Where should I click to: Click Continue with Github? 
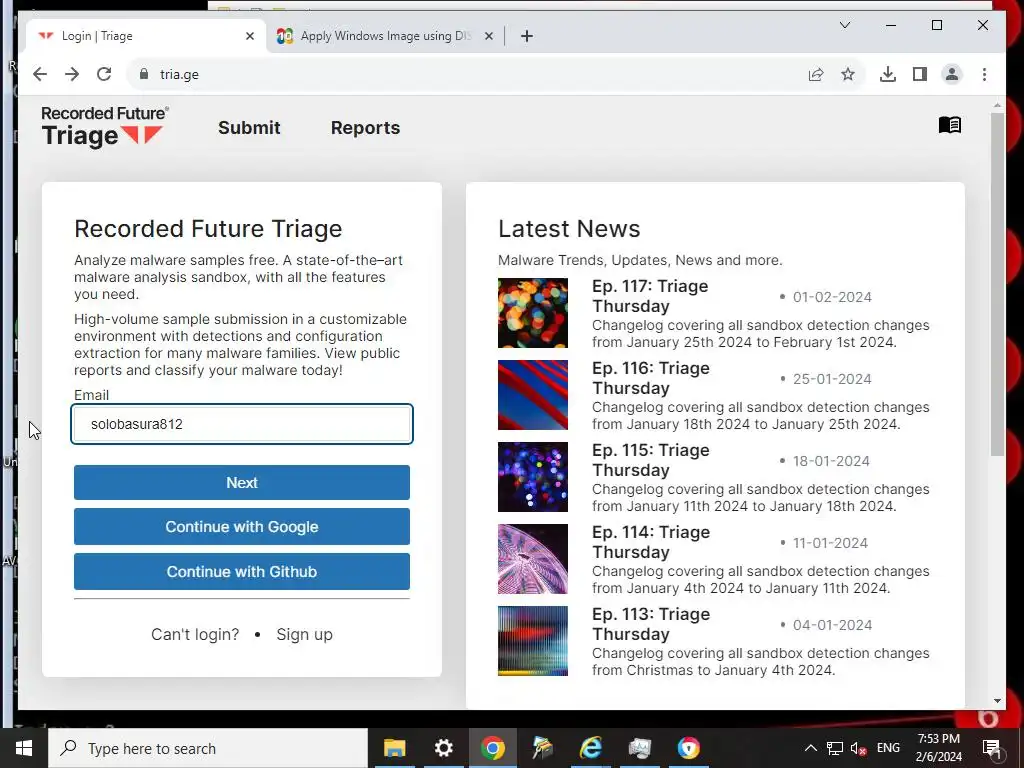pos(242,571)
